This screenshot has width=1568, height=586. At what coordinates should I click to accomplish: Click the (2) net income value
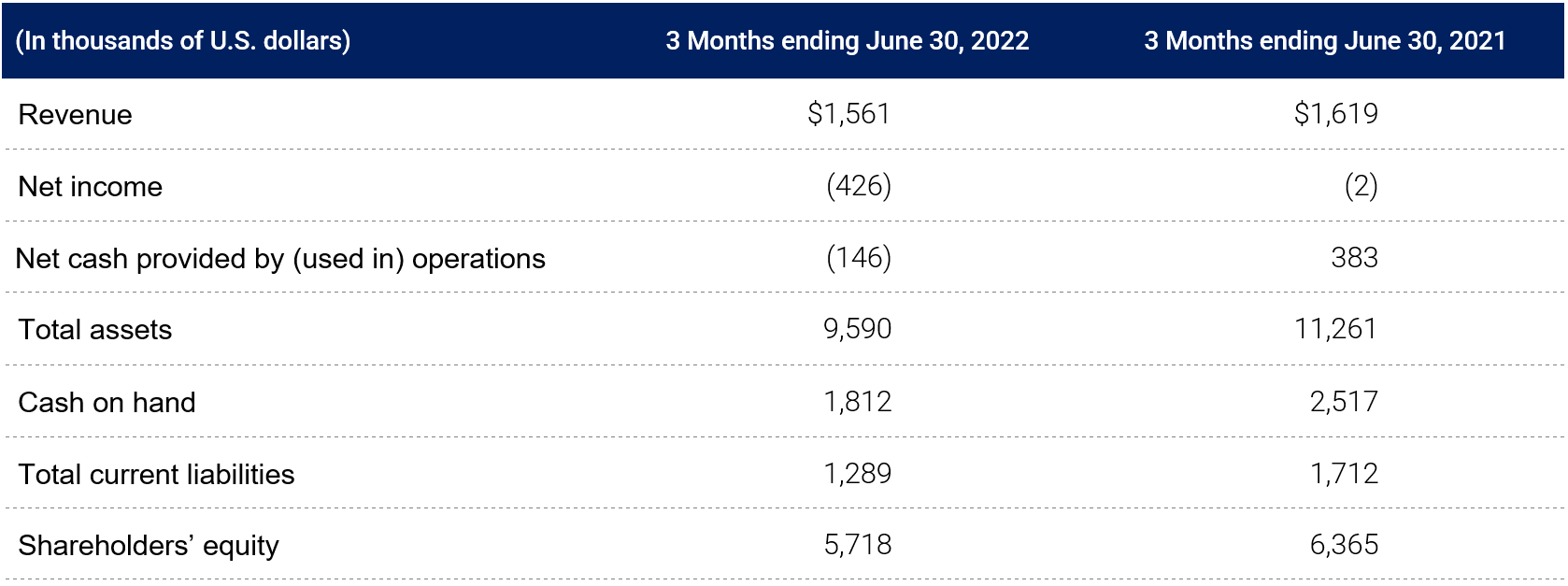coord(1361,186)
